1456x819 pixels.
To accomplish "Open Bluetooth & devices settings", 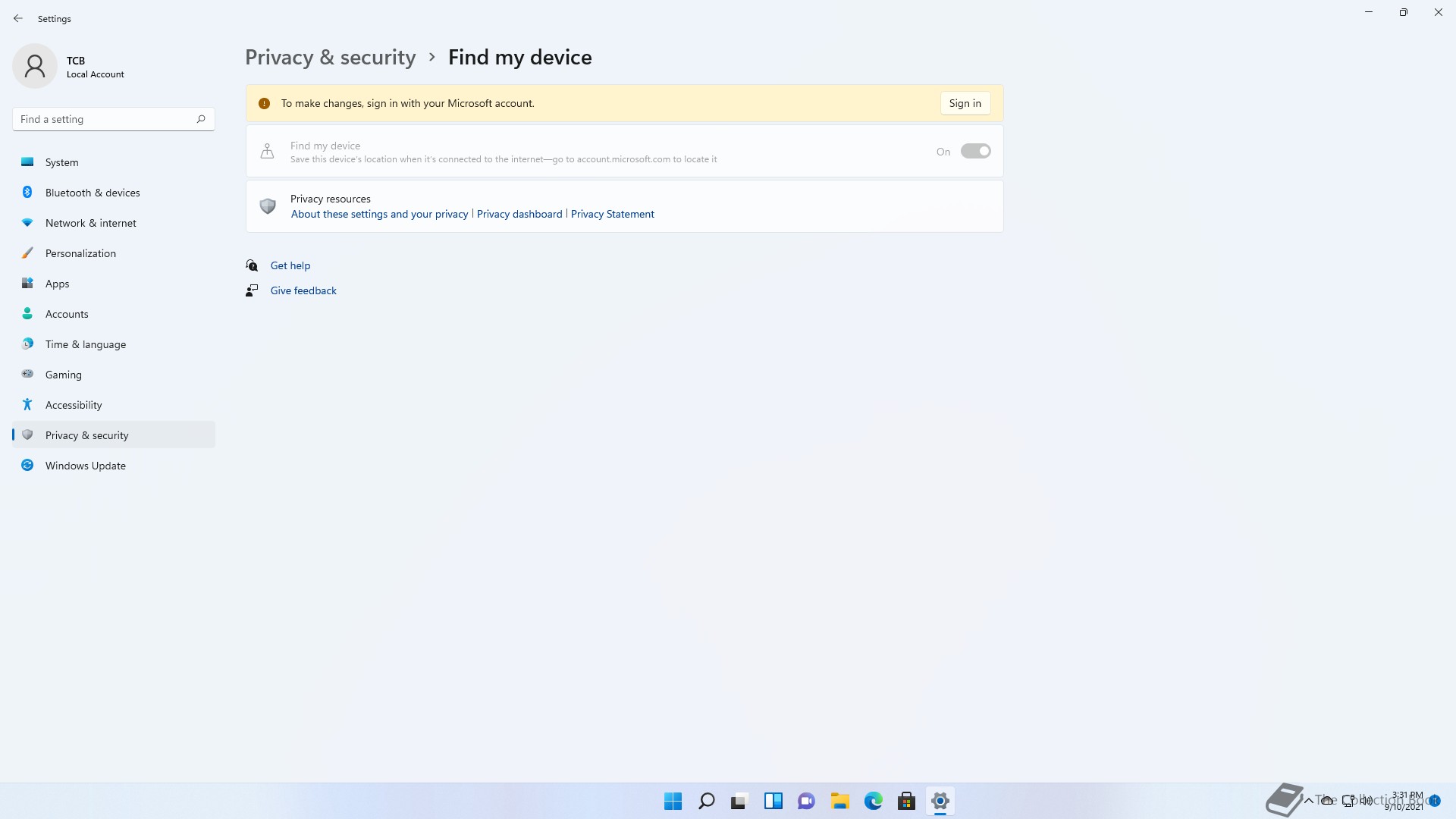I will pyautogui.click(x=114, y=192).
